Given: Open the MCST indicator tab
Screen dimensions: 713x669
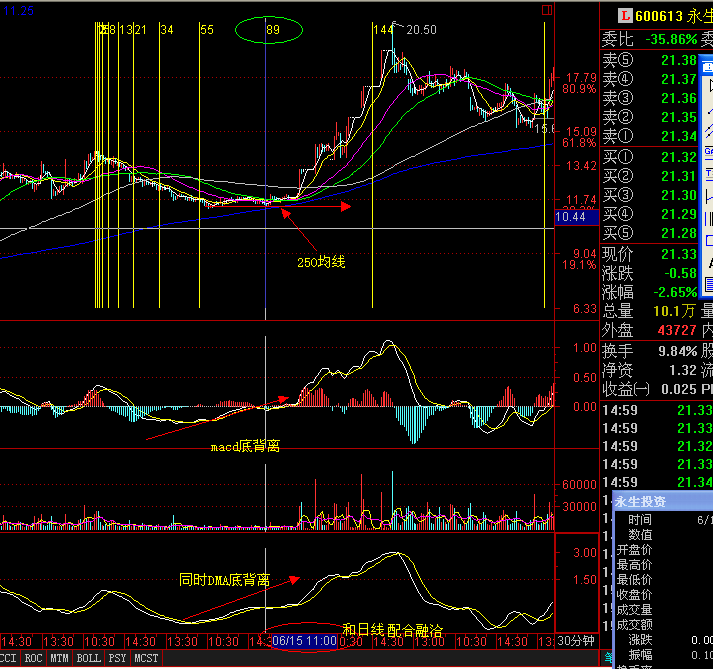Looking at the screenshot, I should coord(146,658).
